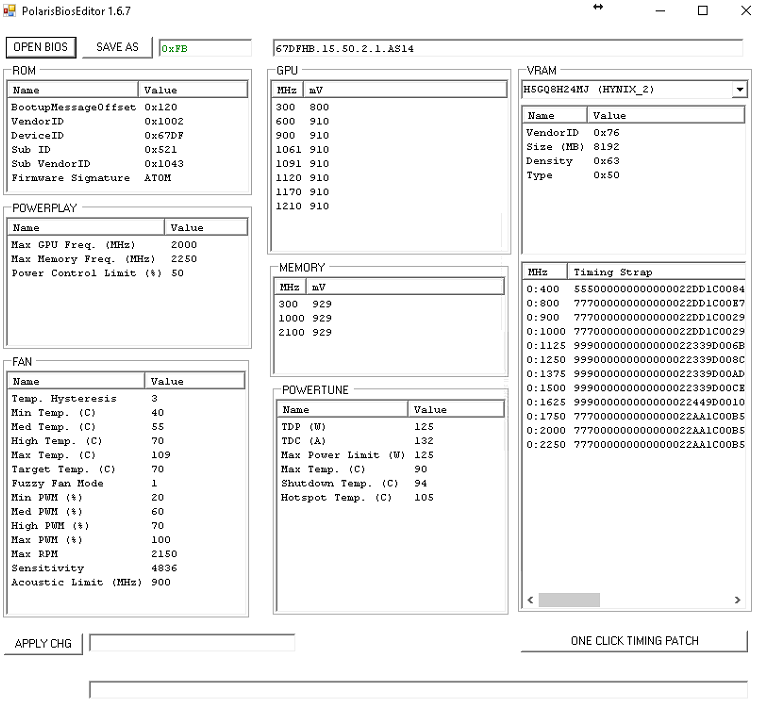Click the BIOS version string field

coord(507,48)
